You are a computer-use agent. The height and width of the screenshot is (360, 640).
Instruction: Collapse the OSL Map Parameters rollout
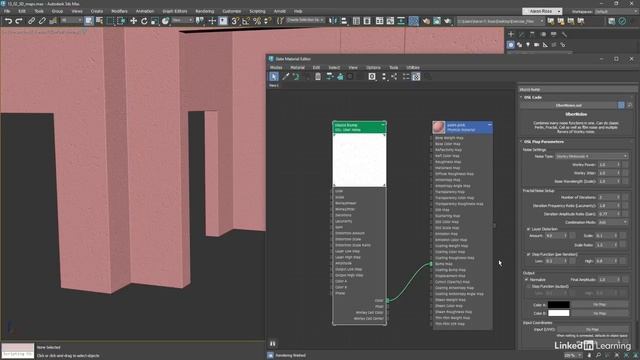coord(543,142)
